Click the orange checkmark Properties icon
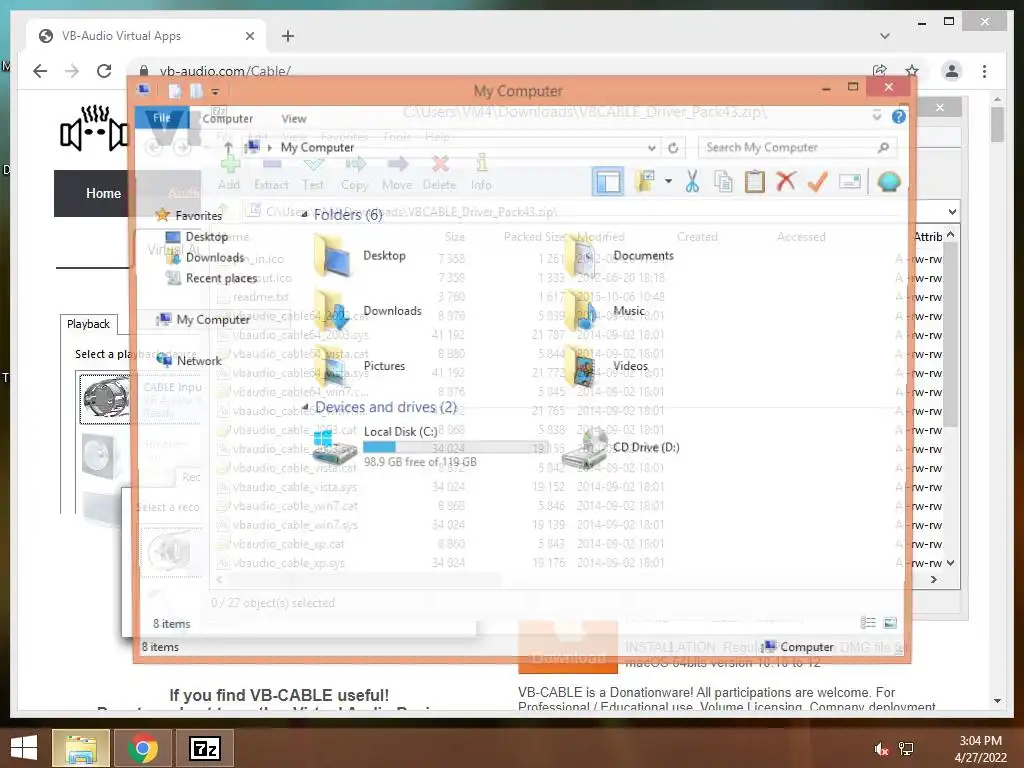The image size is (1024, 768). [x=817, y=182]
